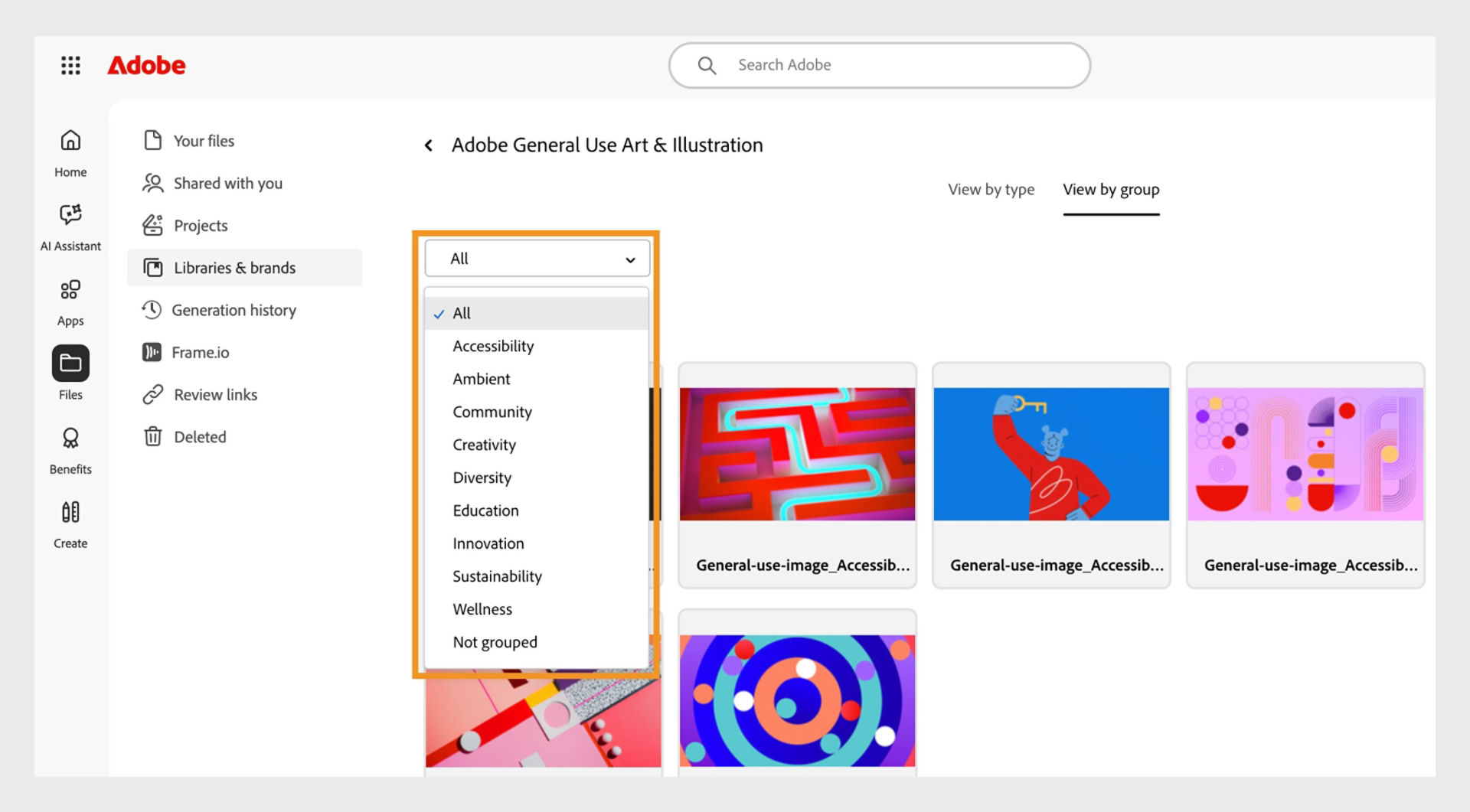Open the pink geometric shapes thumbnail

click(x=1305, y=454)
